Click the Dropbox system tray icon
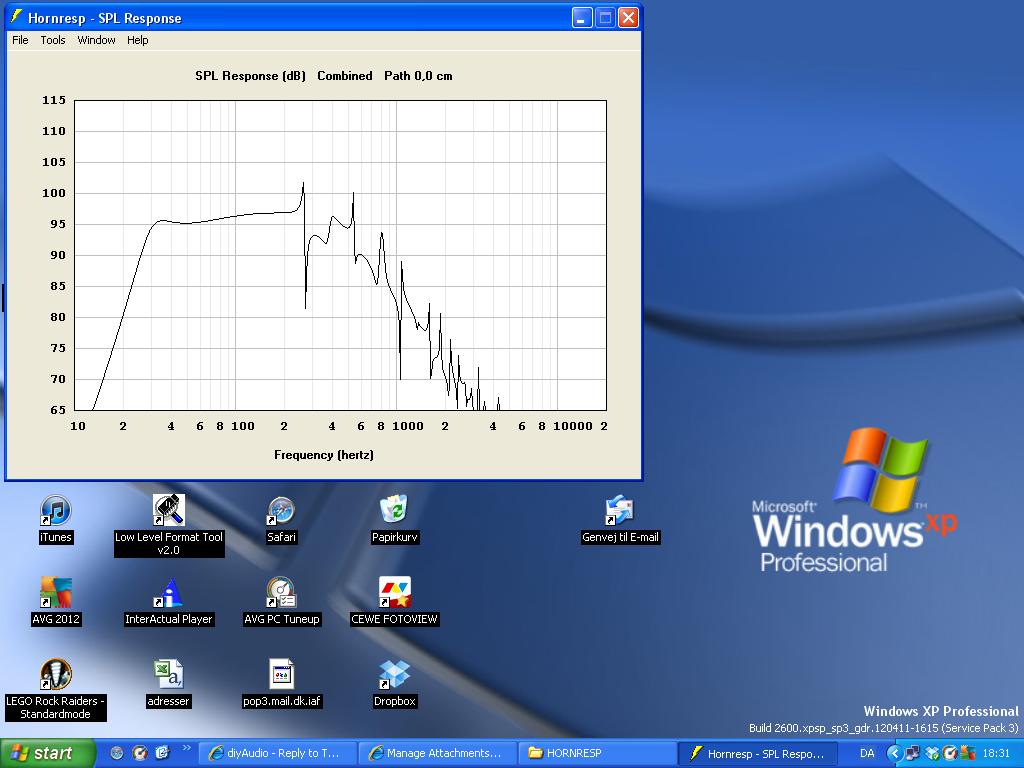Image resolution: width=1024 pixels, height=768 pixels. pyautogui.click(x=933, y=754)
